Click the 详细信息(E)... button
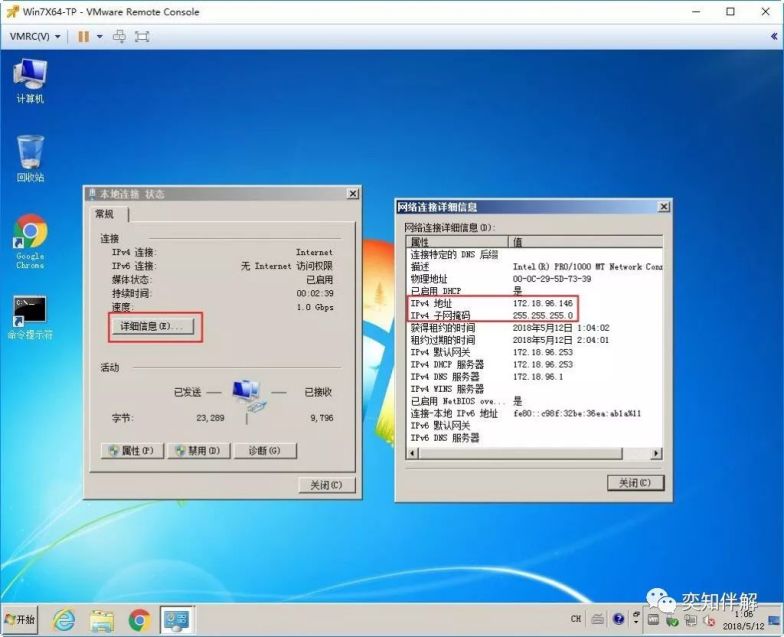 (152, 326)
